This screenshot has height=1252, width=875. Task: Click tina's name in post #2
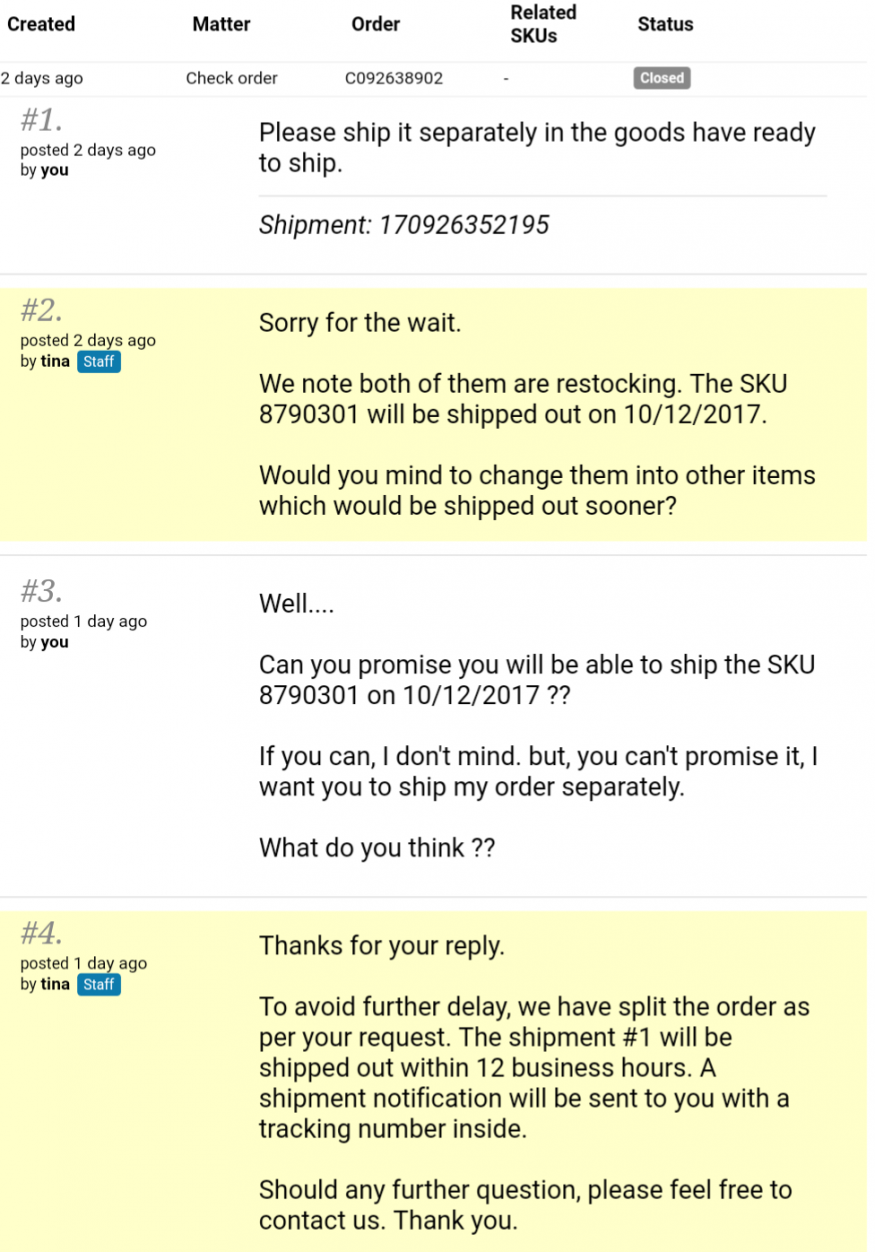[55, 362]
